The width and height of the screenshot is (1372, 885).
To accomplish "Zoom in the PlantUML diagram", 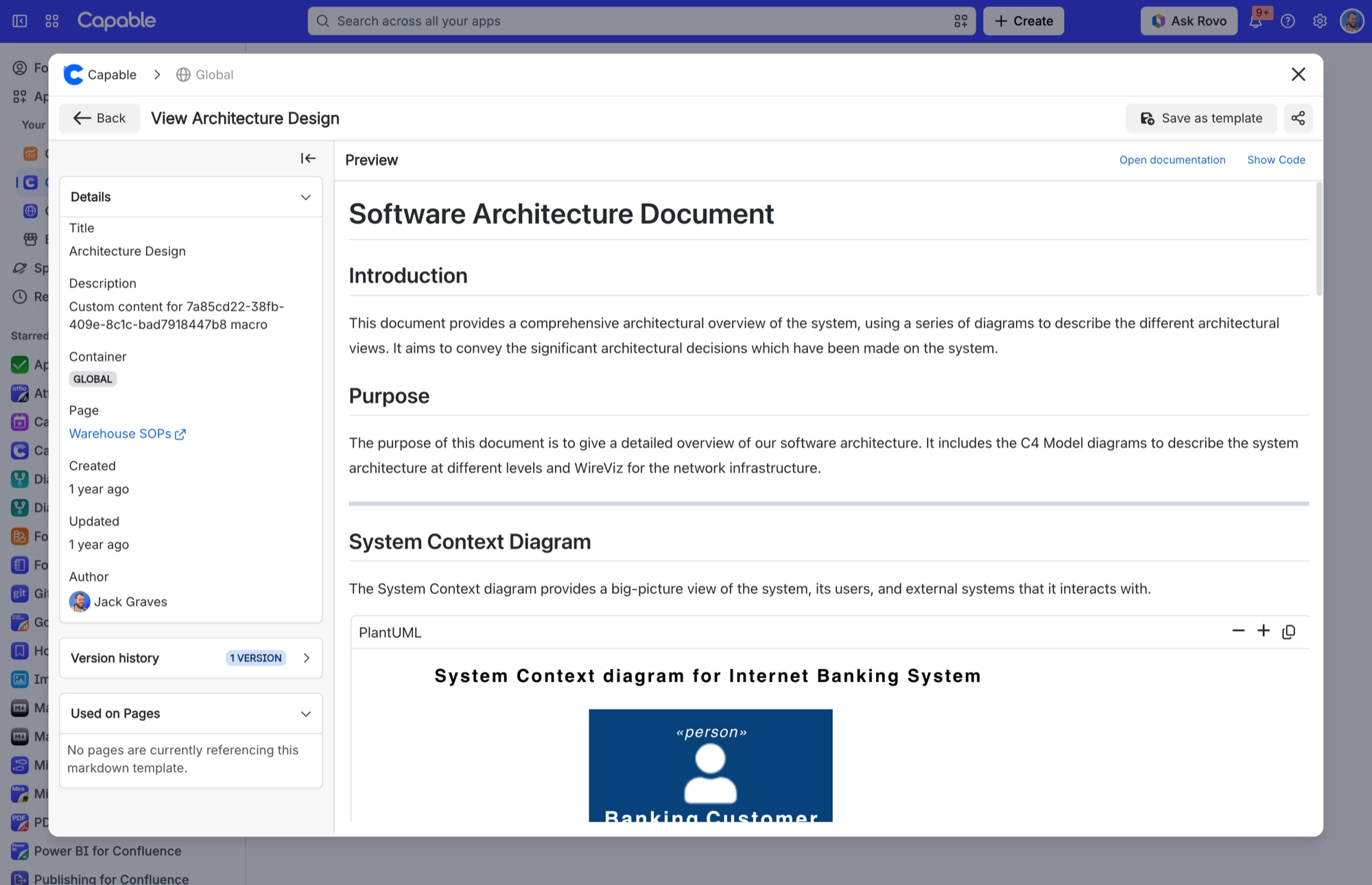I will tap(1264, 631).
